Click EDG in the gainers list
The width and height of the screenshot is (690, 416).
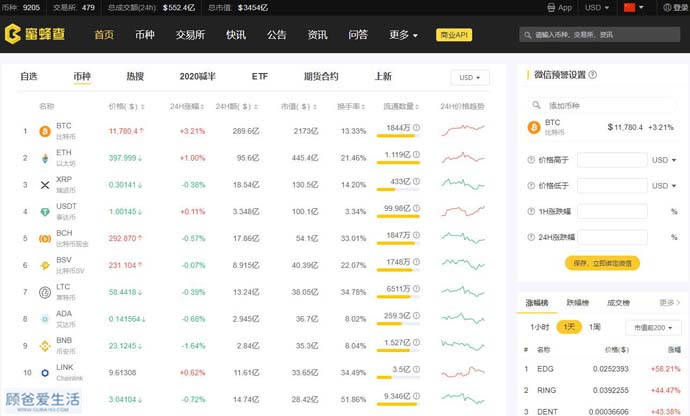[545, 369]
